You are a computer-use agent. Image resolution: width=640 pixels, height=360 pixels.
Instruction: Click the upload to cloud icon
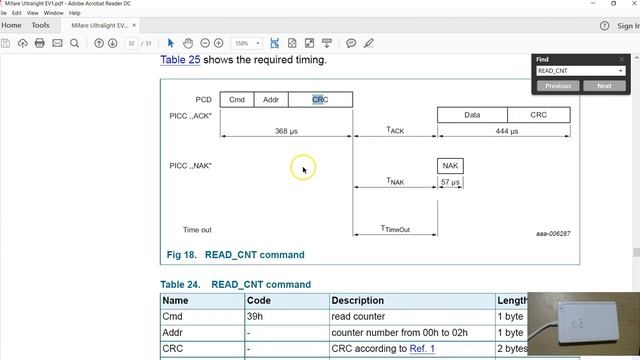click(x=22, y=43)
